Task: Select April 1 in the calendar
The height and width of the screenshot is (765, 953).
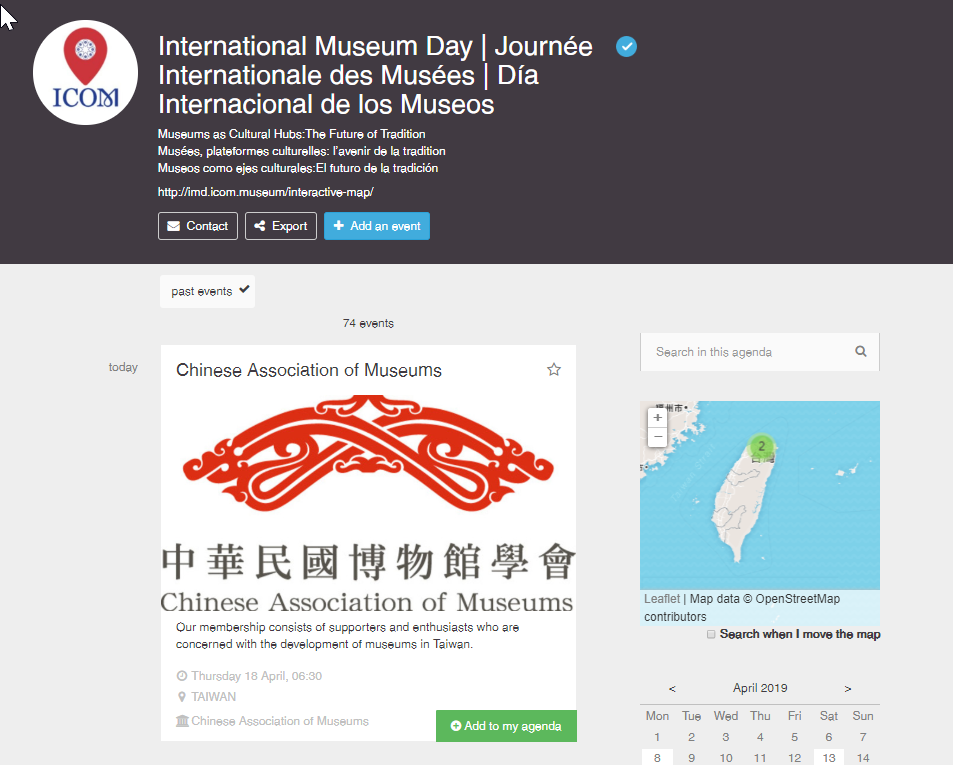Action: click(x=657, y=737)
